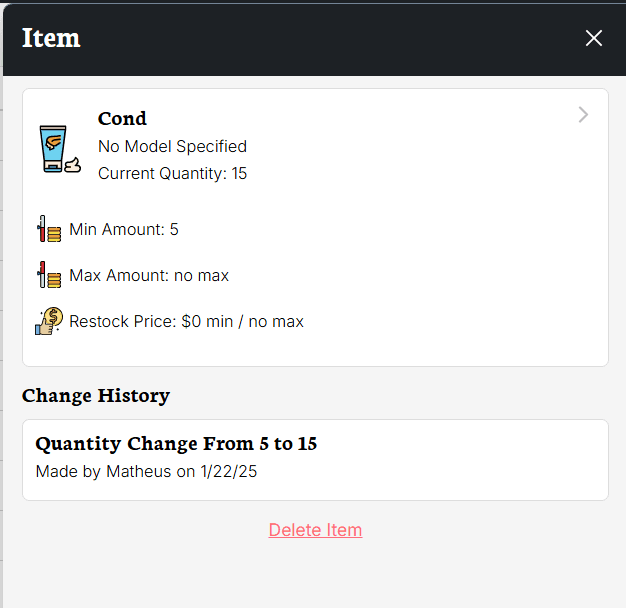This screenshot has width=626, height=608.
Task: Click the Cond conditioner tube icon
Action: pos(58,148)
